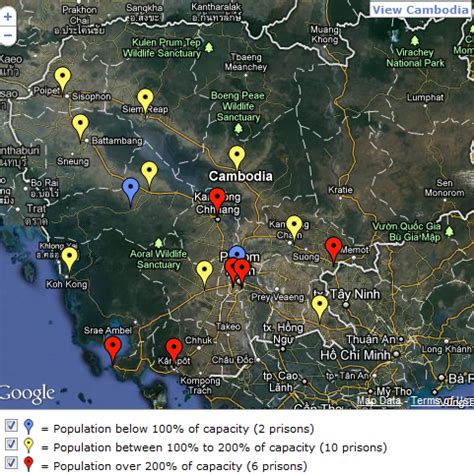The width and height of the screenshot is (474, 474).
Task: Click the yellow pin at Battambang
Action: click(x=80, y=127)
